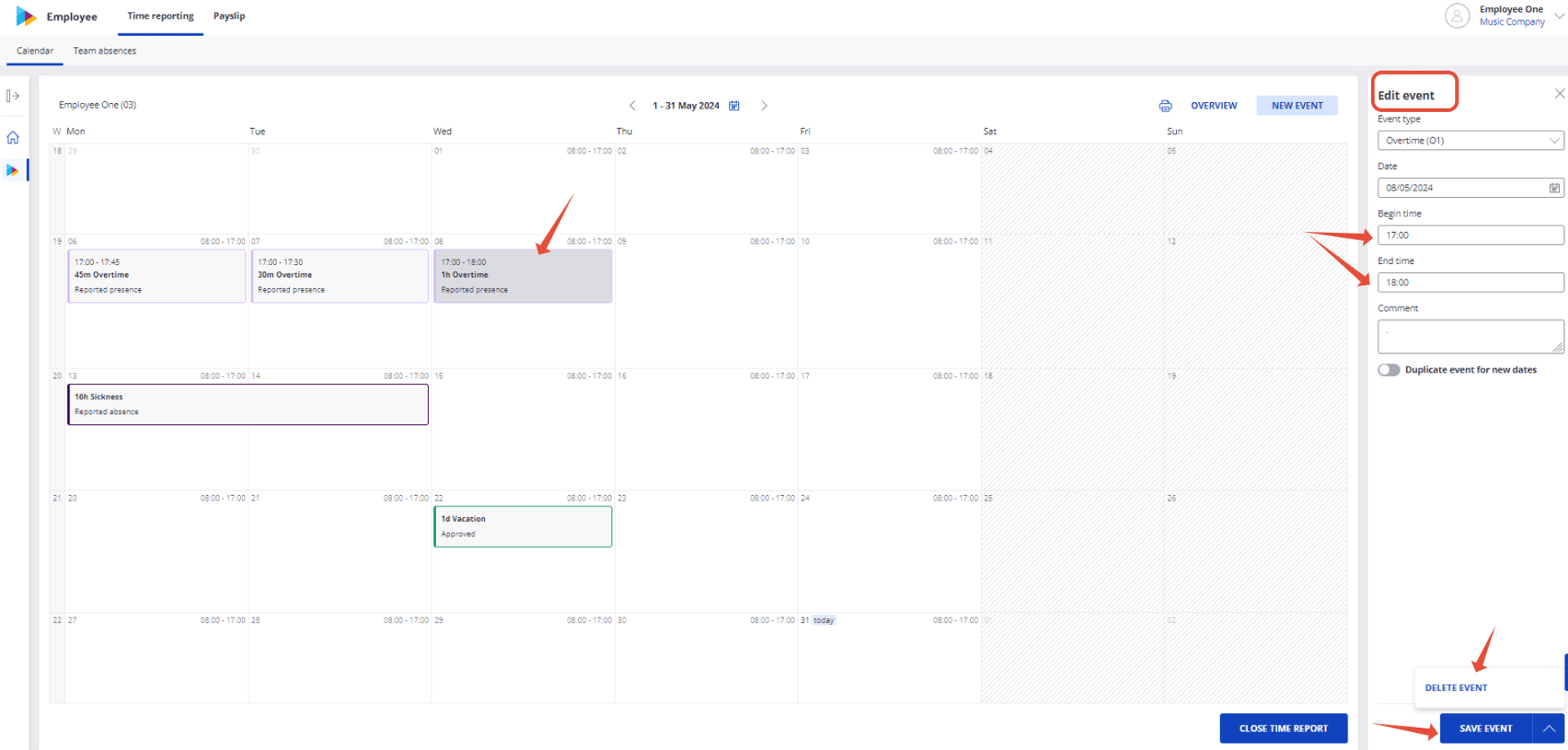The width and height of the screenshot is (1568, 750).
Task: Expand the left sidebar panel
Action: [x=13, y=96]
